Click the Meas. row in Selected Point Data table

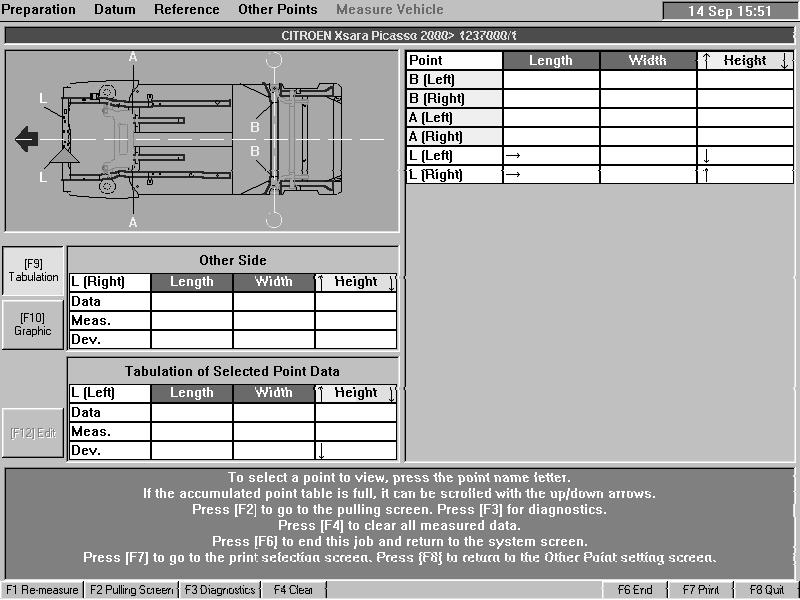pos(233,432)
